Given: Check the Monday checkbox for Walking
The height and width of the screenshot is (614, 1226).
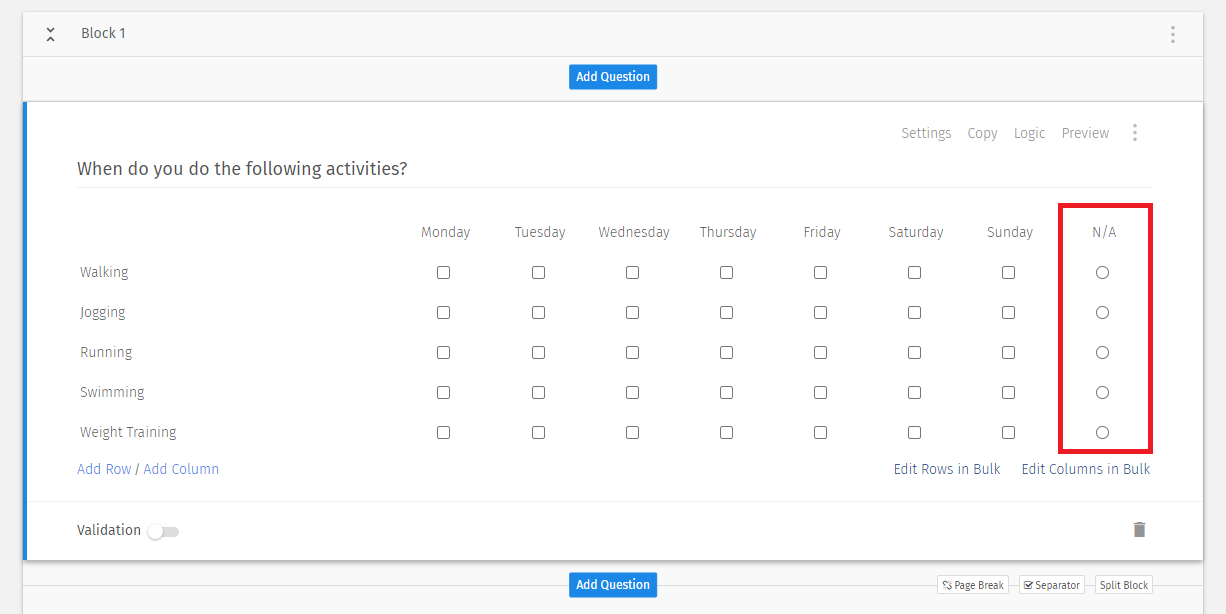Looking at the screenshot, I should point(443,272).
